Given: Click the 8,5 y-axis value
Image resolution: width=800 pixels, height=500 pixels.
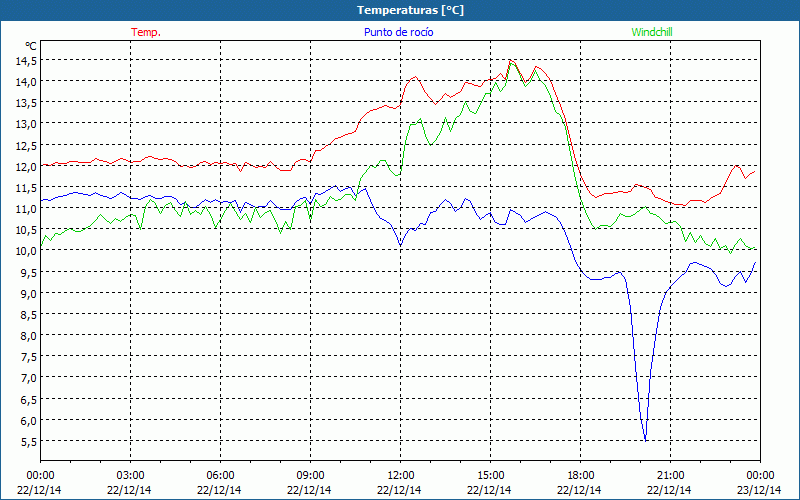Looking at the screenshot, I should click(29, 315).
